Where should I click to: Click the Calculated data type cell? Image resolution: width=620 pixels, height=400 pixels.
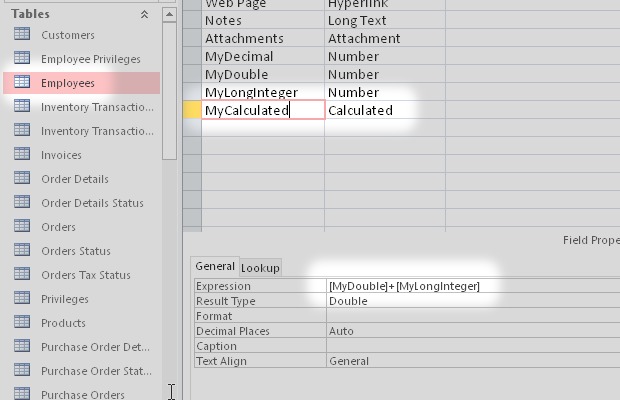coord(384,111)
